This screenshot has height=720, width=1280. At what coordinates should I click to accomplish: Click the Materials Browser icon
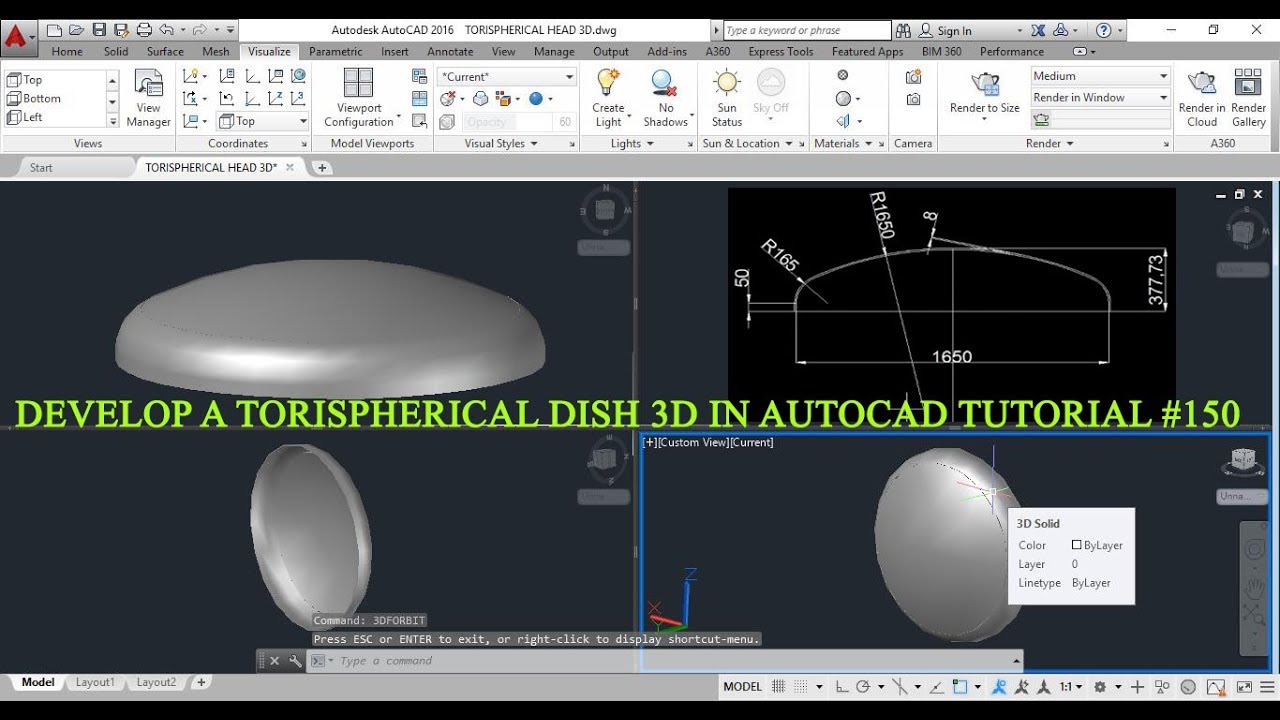point(842,75)
